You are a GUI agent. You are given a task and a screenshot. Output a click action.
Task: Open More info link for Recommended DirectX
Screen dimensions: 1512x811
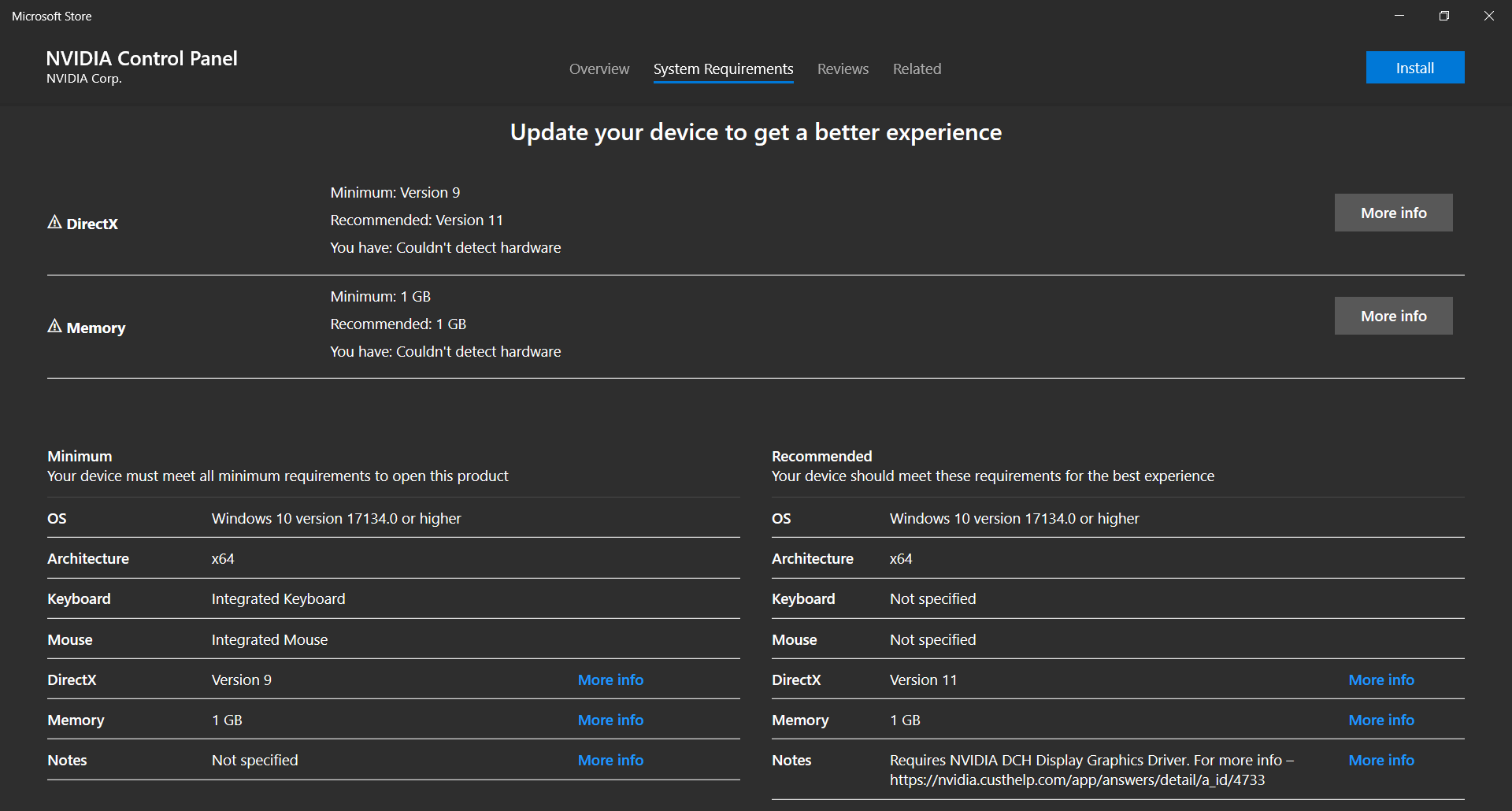coord(1380,680)
